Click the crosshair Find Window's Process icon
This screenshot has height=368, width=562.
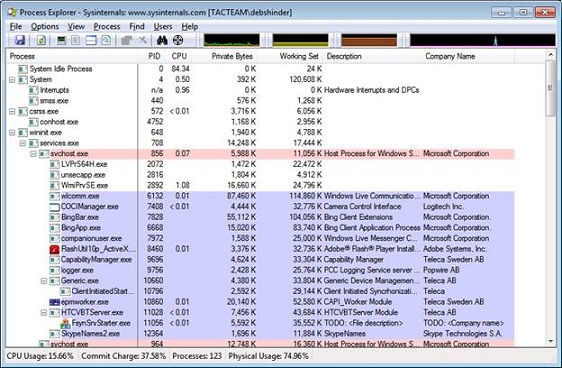point(178,40)
